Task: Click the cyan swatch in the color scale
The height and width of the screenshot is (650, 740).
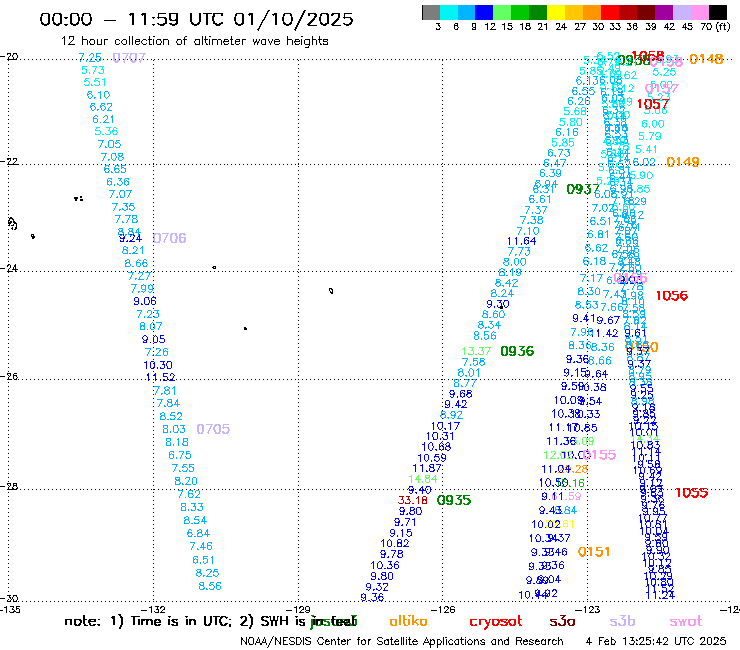Action: pyautogui.click(x=449, y=12)
